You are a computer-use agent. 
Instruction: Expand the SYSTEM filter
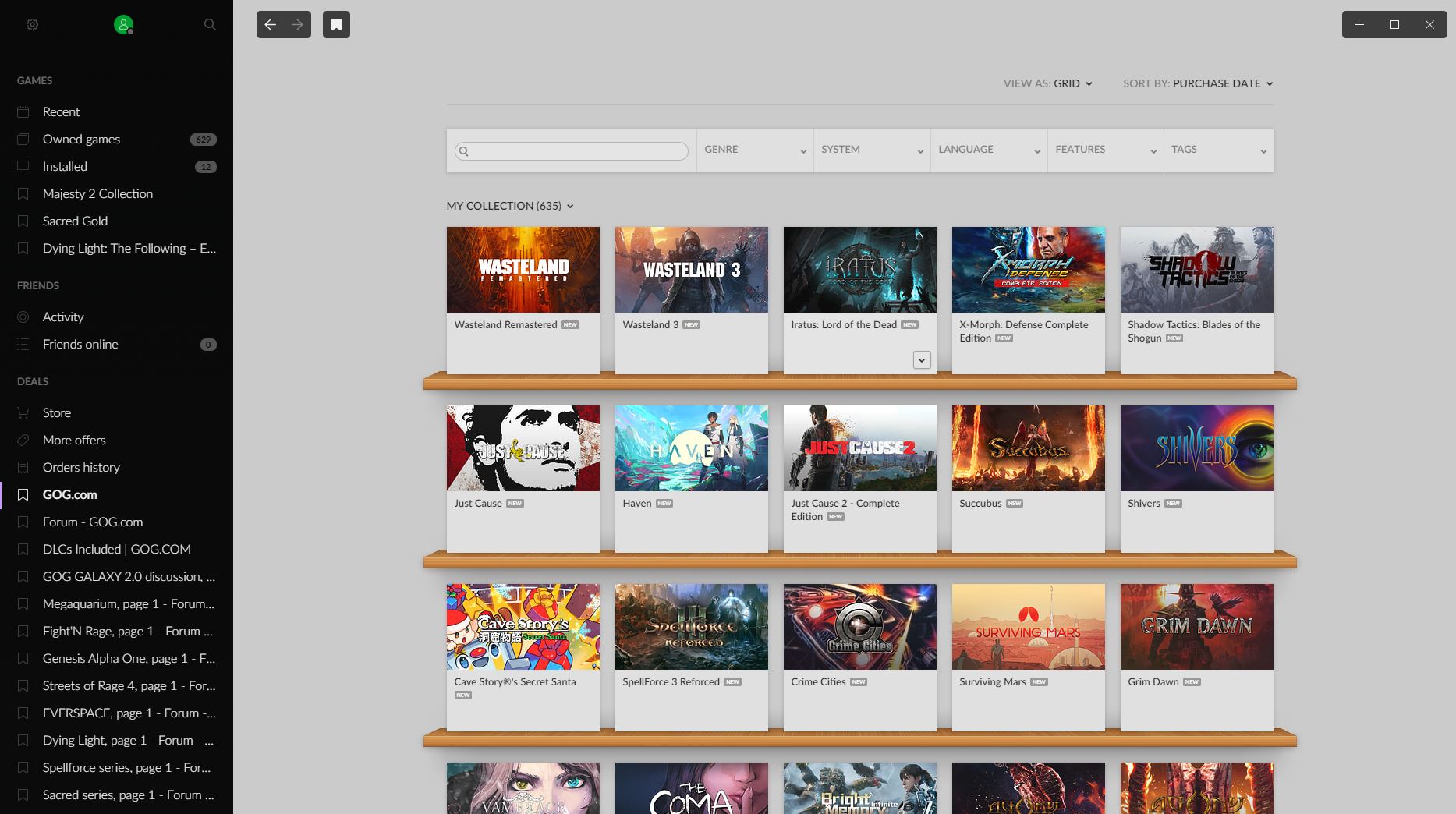click(872, 150)
